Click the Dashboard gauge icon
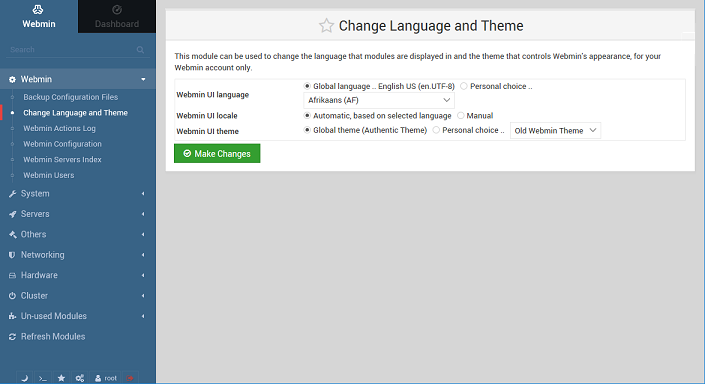 [x=117, y=9]
